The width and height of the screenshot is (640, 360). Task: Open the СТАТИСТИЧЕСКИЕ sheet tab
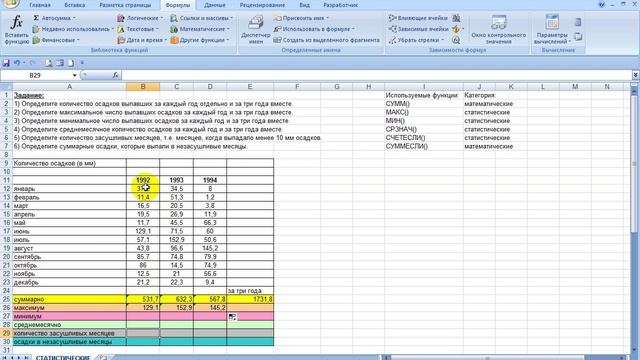point(62,358)
